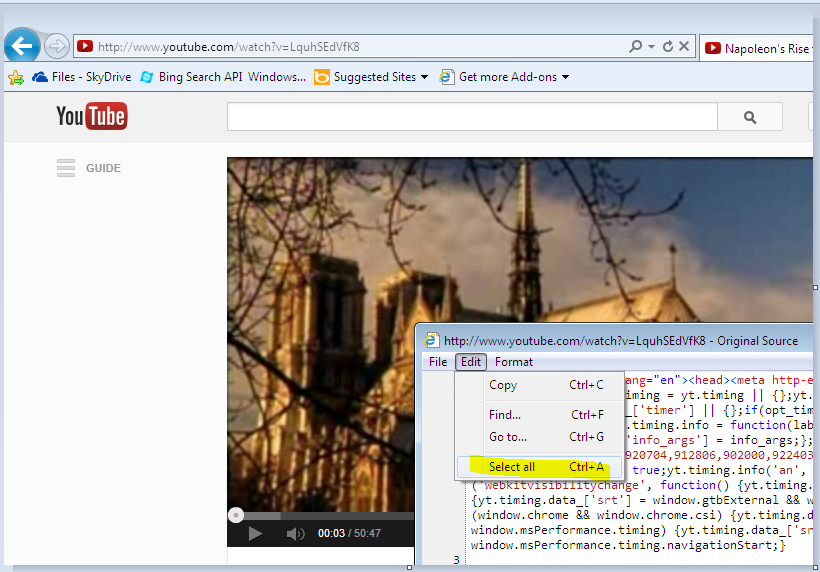Switch to the Napoleon's Rise tab
Image resolution: width=820 pixels, height=572 pixels.
click(x=759, y=48)
